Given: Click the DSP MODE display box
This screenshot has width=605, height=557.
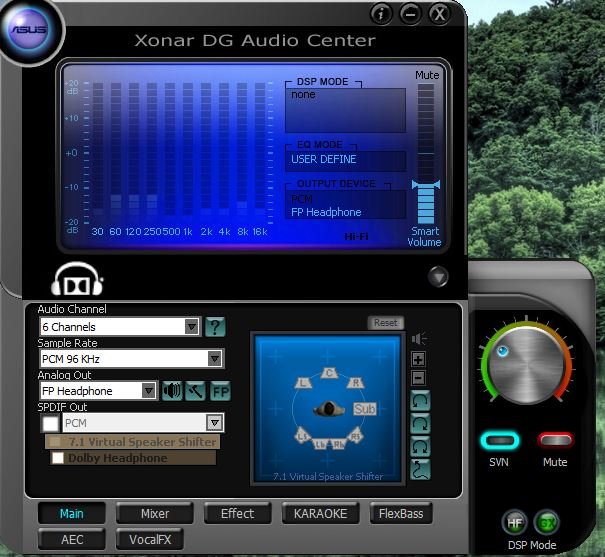Looking at the screenshot, I should 345,110.
